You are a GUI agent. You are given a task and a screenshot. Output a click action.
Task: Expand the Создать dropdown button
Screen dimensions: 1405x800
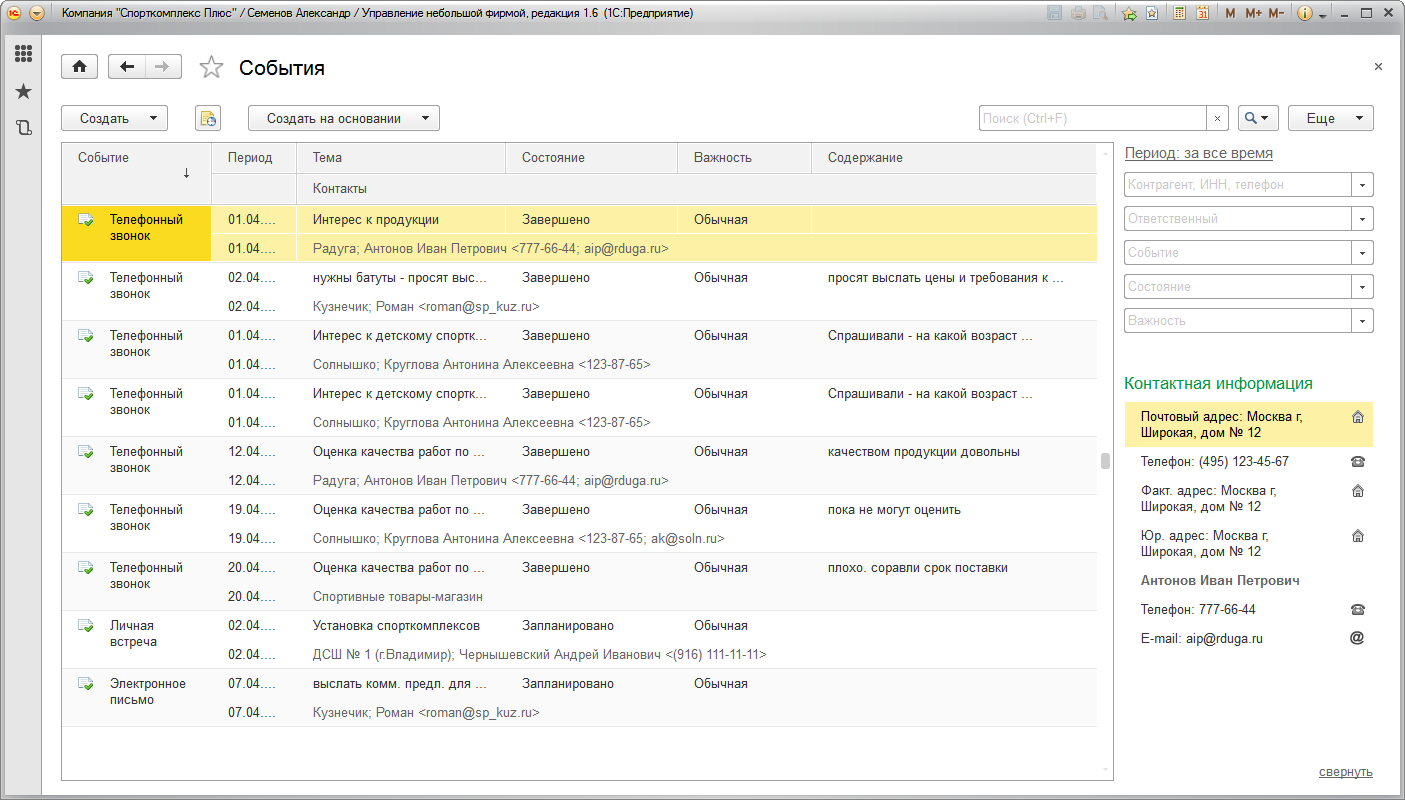[114, 118]
